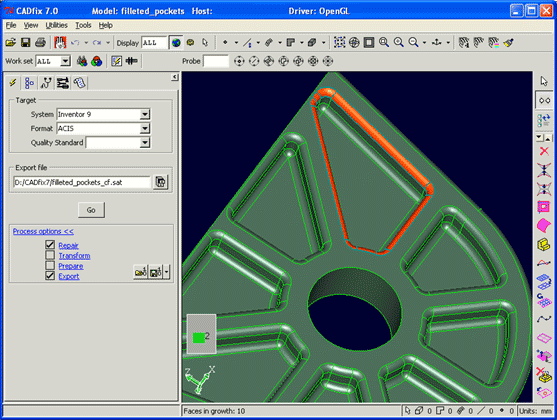Click the yellow solid body icon in right toolbar
The height and width of the screenshot is (420, 557).
(x=544, y=244)
